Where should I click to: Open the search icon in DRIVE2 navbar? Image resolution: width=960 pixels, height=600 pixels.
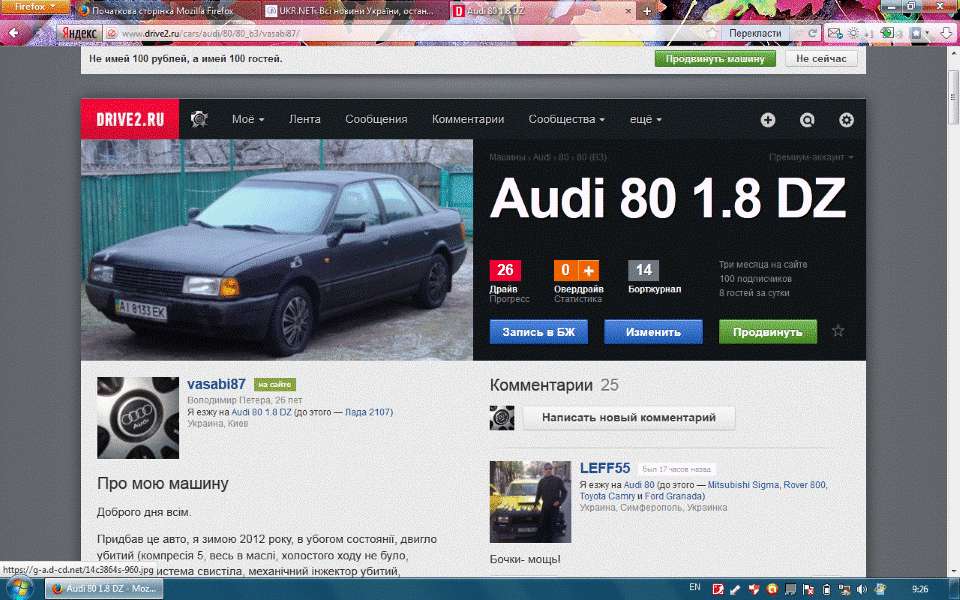[807, 120]
